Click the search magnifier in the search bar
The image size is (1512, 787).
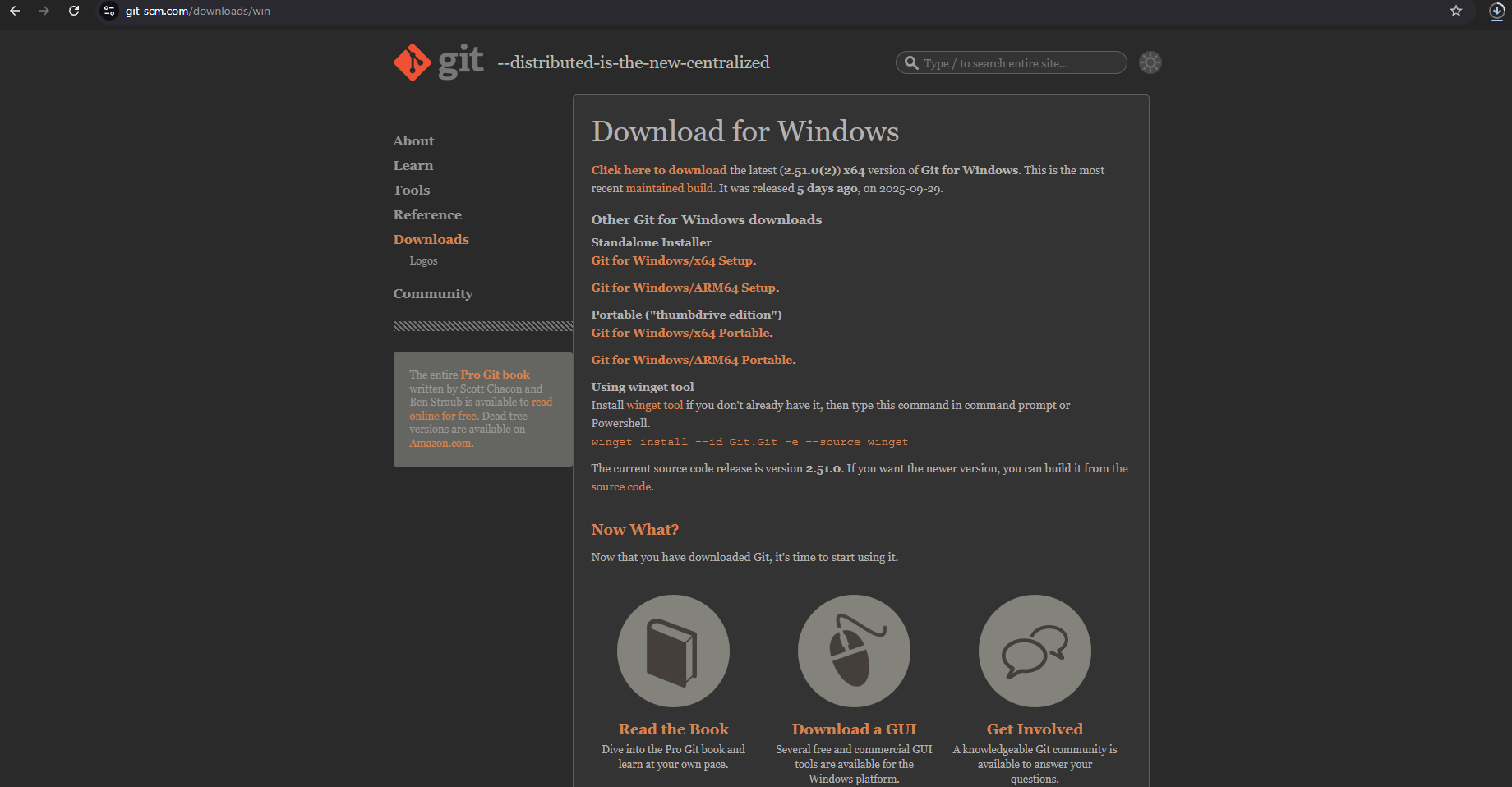911,62
